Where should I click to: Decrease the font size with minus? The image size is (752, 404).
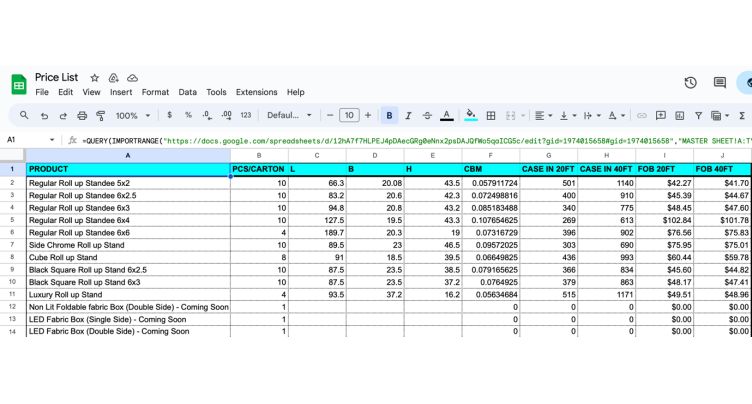click(x=329, y=115)
